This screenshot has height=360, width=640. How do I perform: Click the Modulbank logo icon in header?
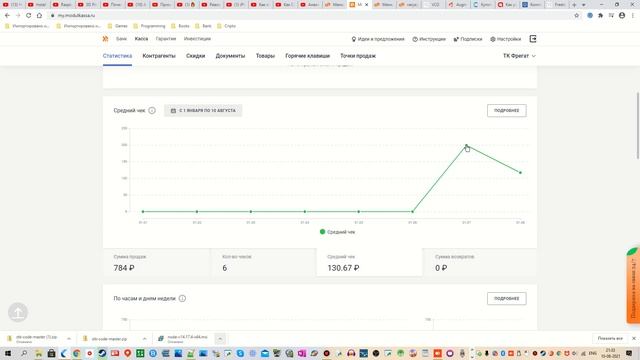105,39
